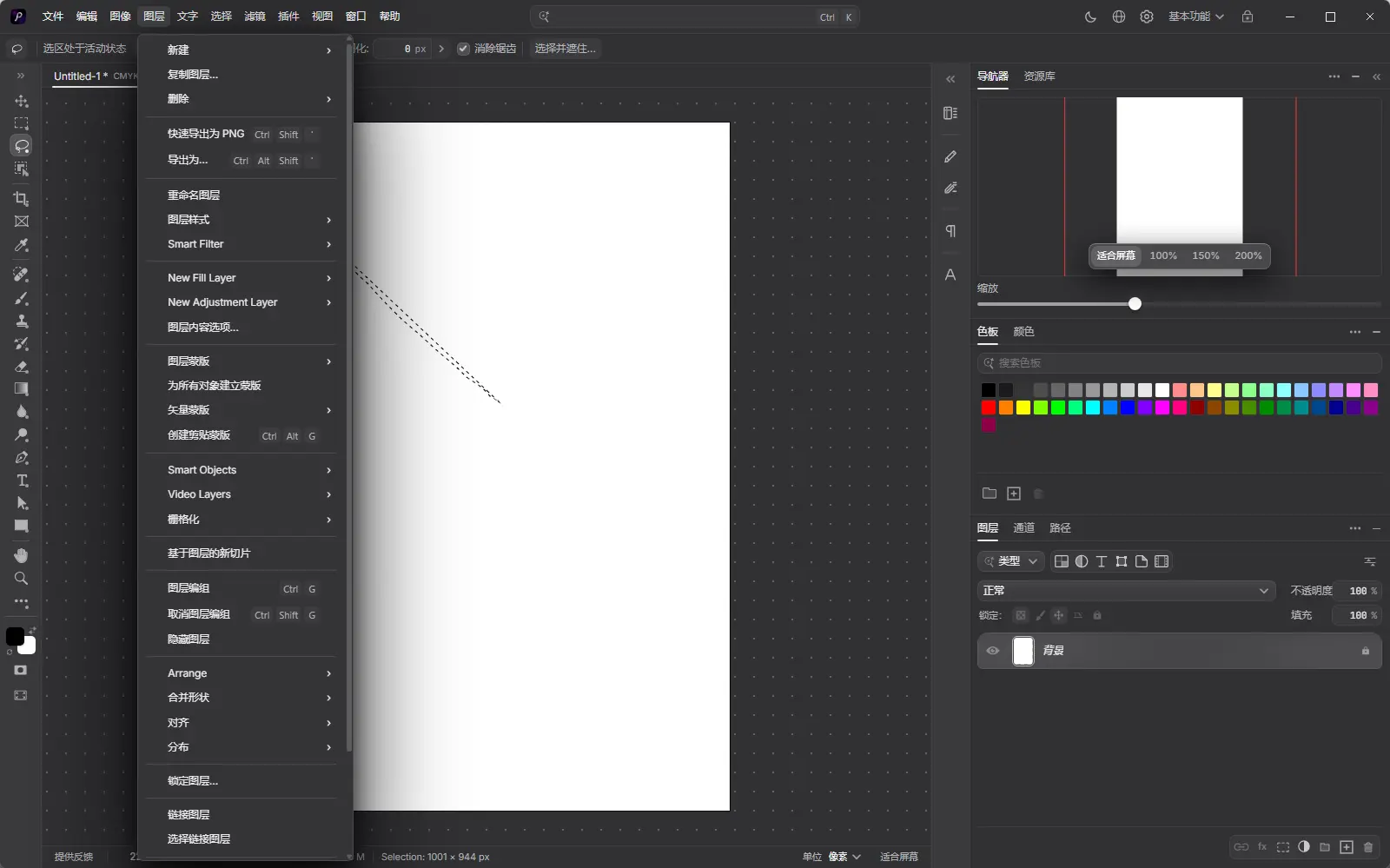The image size is (1390, 868).
Task: Toggle the dark mode moon icon
Action: (x=1090, y=17)
